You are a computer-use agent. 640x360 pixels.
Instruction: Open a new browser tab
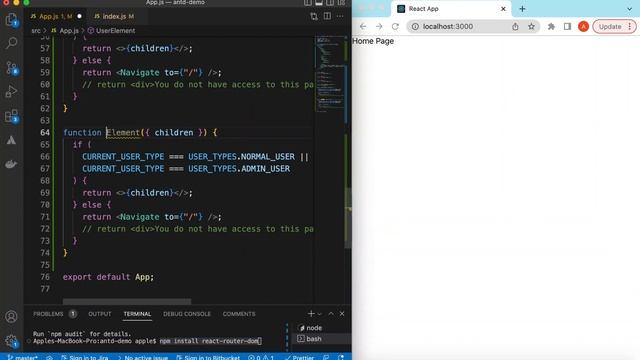[522, 9]
